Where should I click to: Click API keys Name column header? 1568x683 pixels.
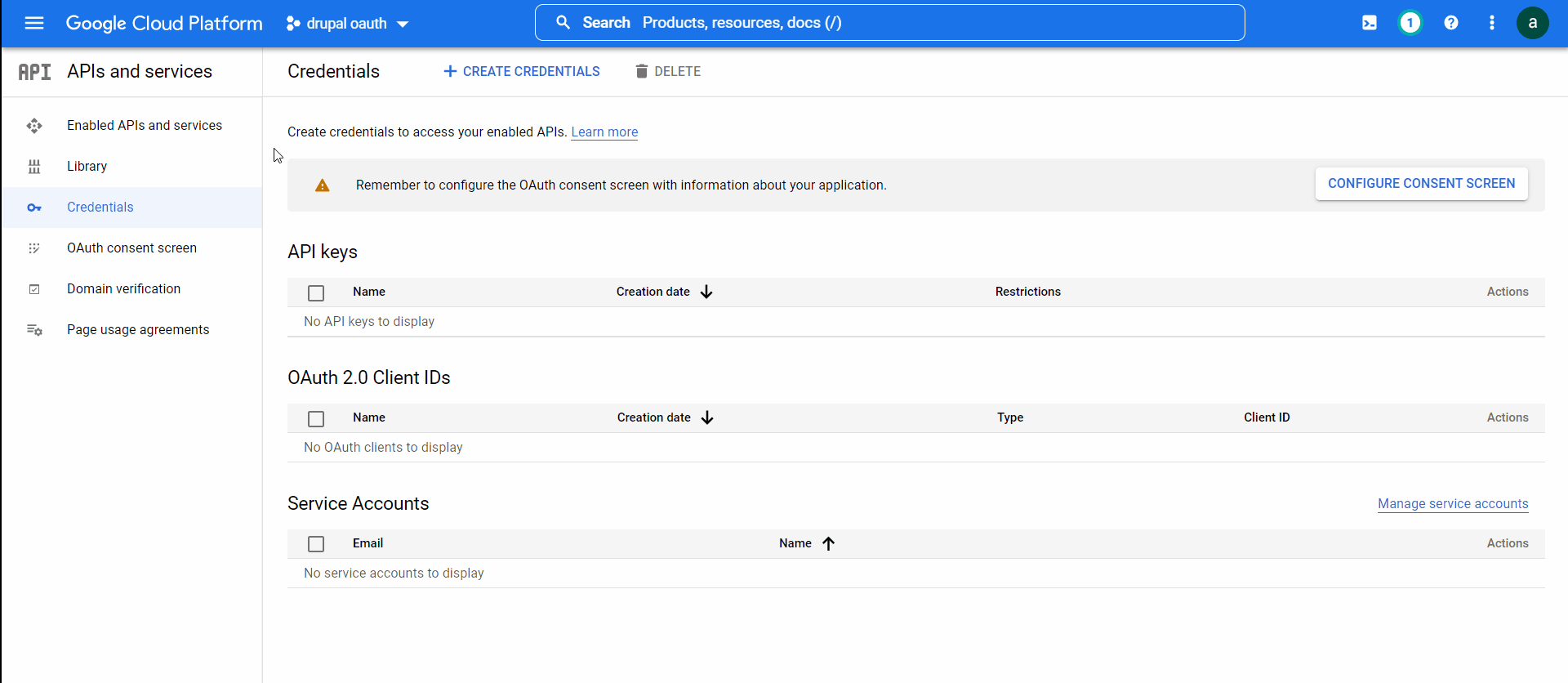tap(369, 292)
